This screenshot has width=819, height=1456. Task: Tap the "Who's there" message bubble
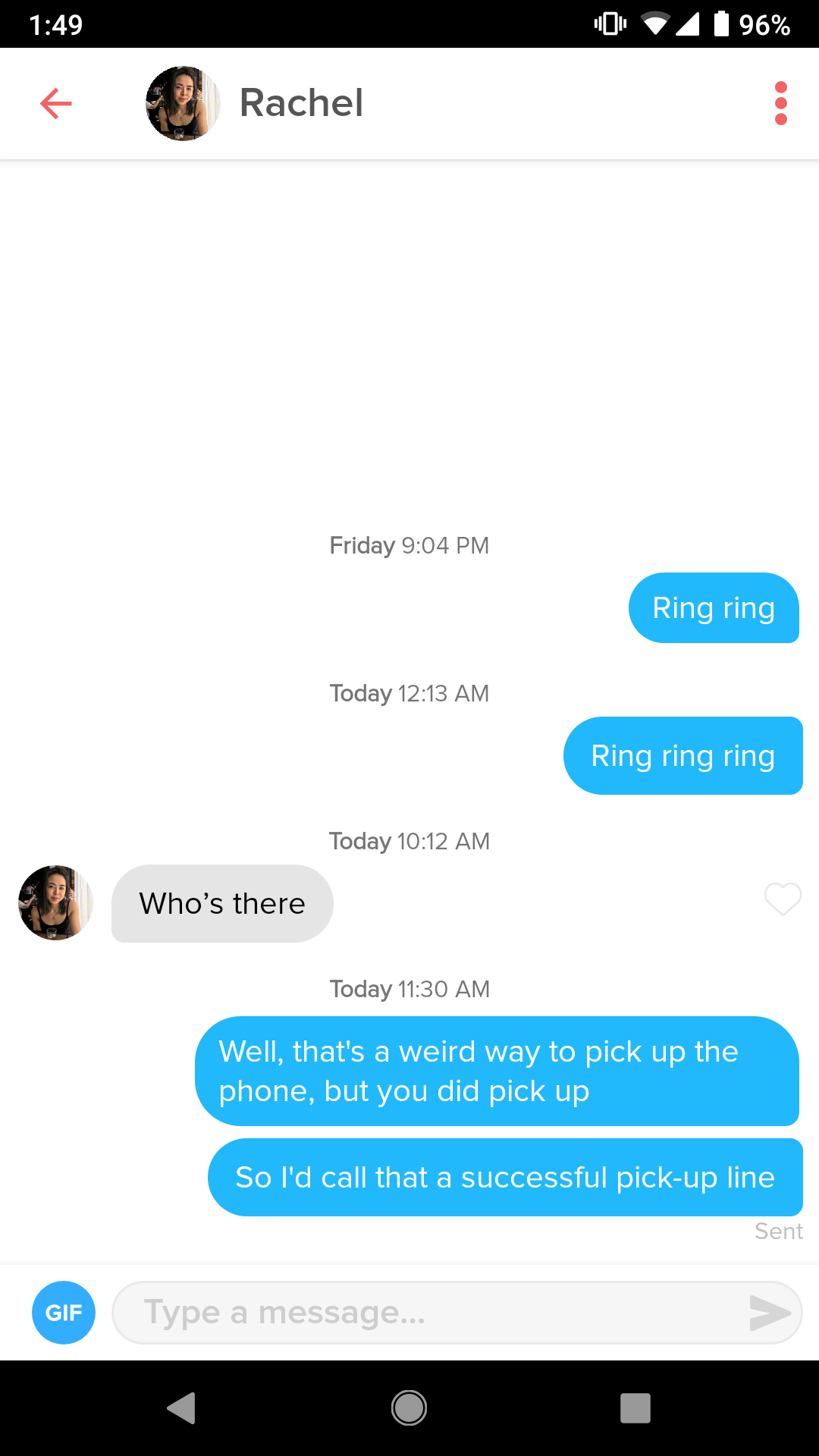point(222,903)
